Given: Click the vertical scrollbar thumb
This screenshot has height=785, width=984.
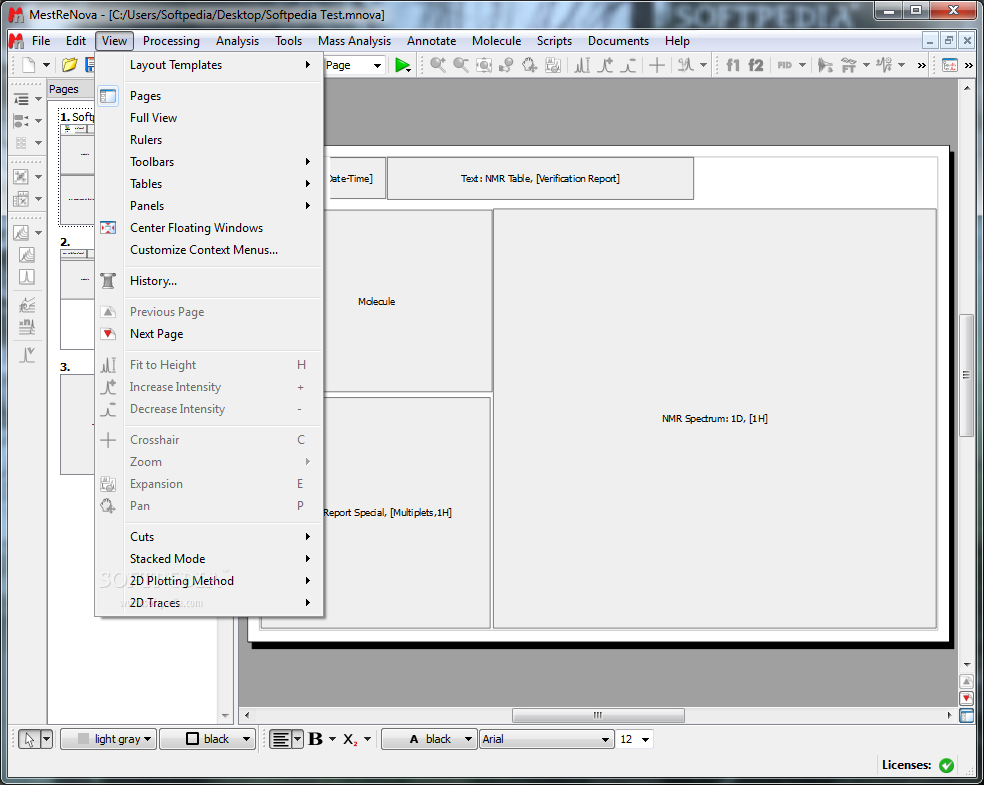Looking at the screenshot, I should [x=966, y=375].
